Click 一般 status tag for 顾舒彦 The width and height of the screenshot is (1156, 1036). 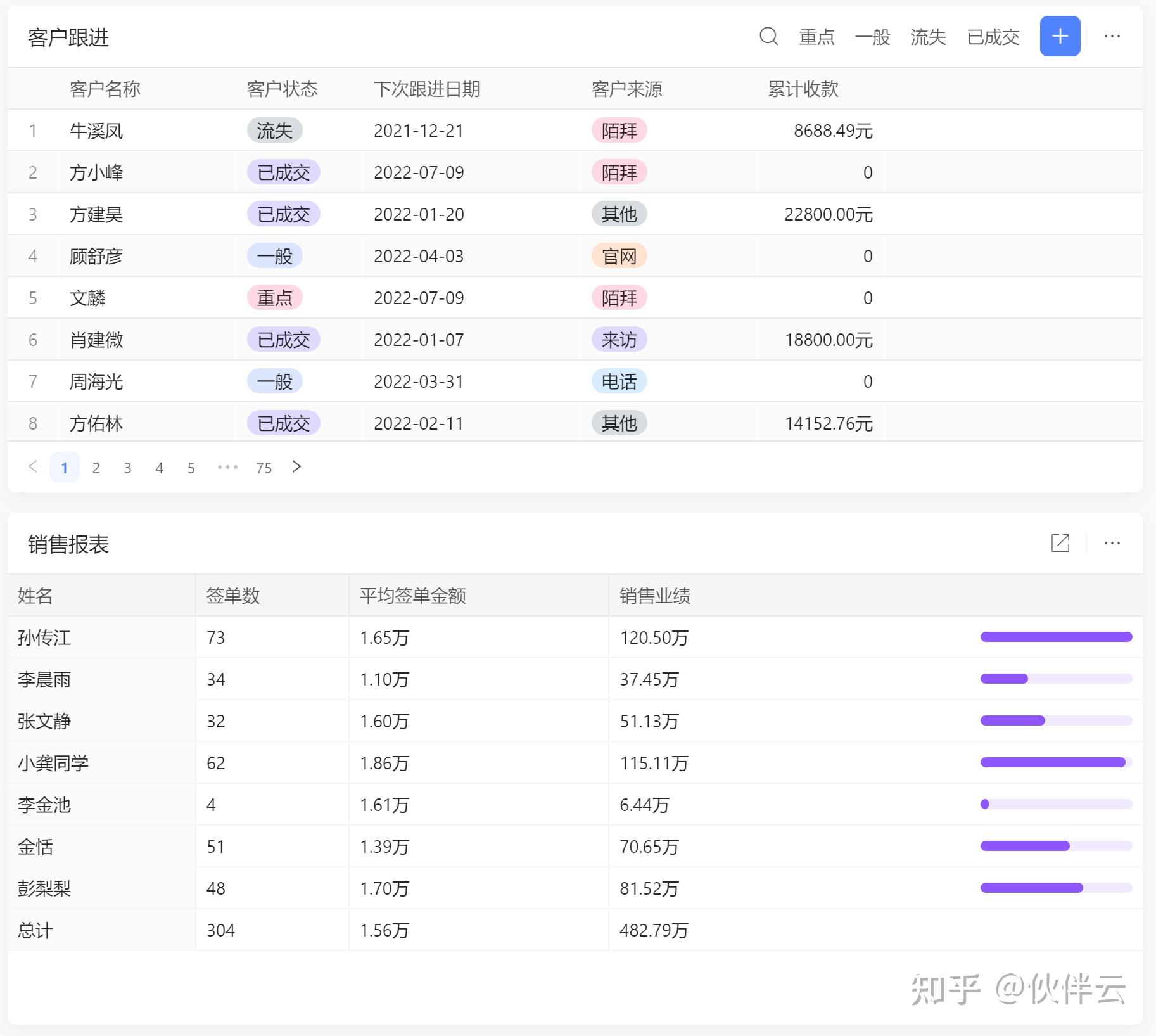click(x=275, y=256)
